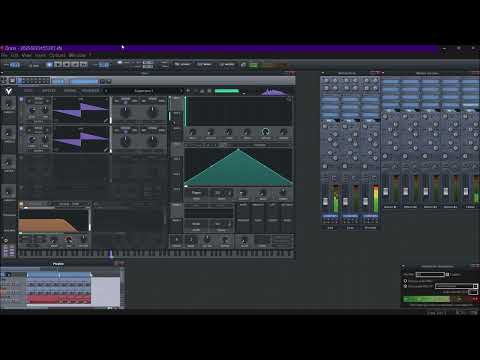Click the oscillator 1 level knob
Viewport: 480px width, 360px height.
(x=33, y=110)
